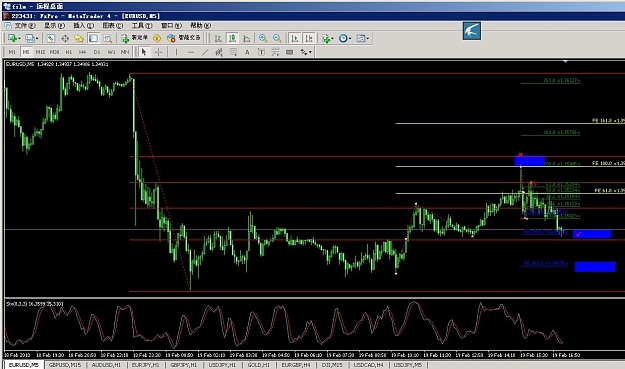Viewport: 625px width, 369px height.
Task: Click the chart shift triangle marker
Action: pyautogui.click(x=565, y=61)
